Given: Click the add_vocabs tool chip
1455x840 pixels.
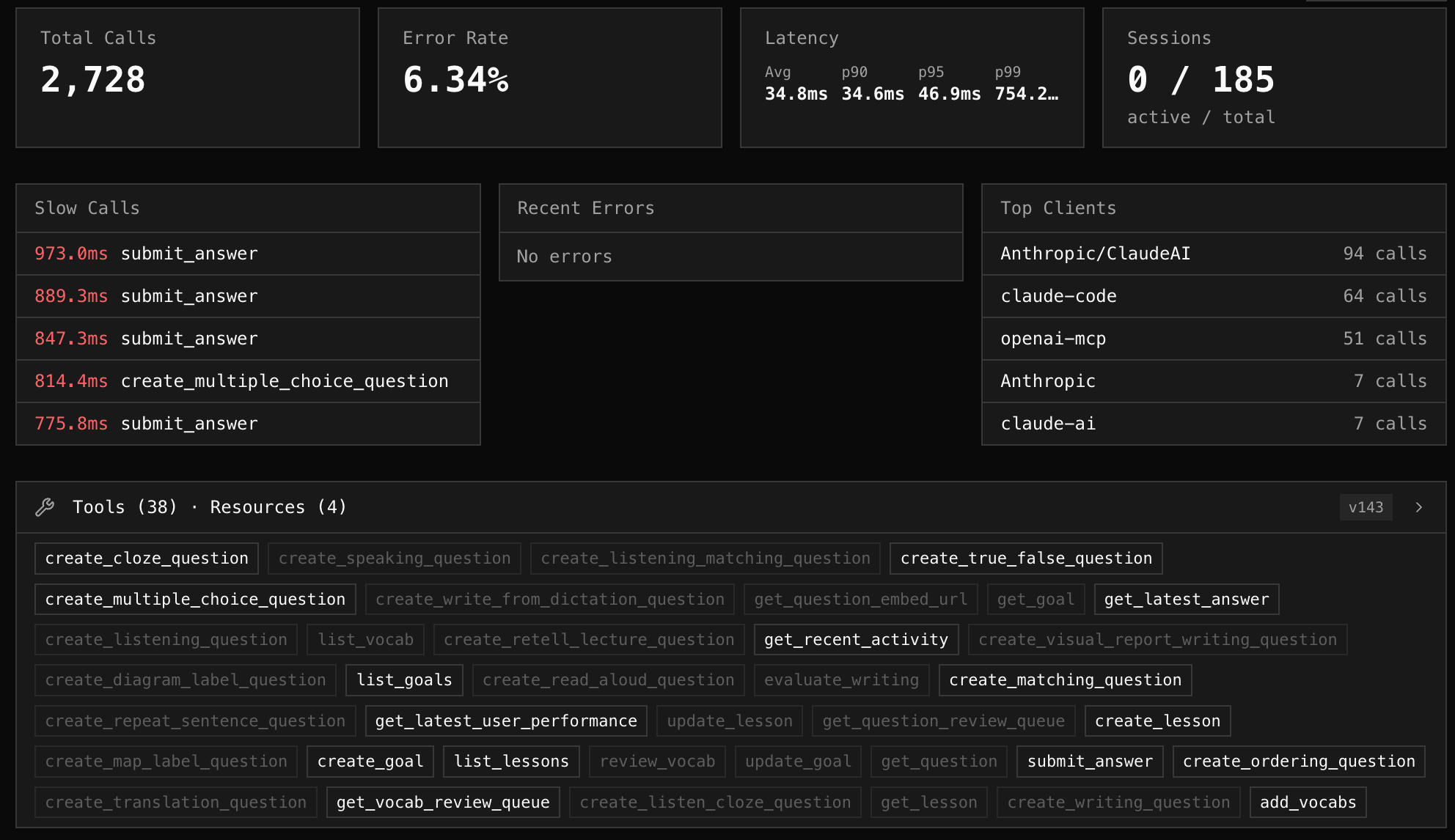Looking at the screenshot, I should coord(1308,803).
